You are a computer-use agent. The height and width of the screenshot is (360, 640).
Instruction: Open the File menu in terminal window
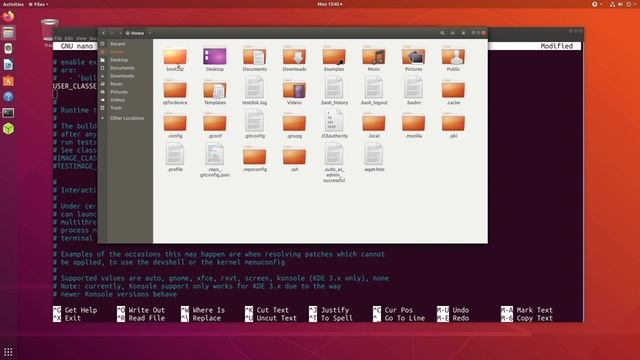tap(58, 38)
